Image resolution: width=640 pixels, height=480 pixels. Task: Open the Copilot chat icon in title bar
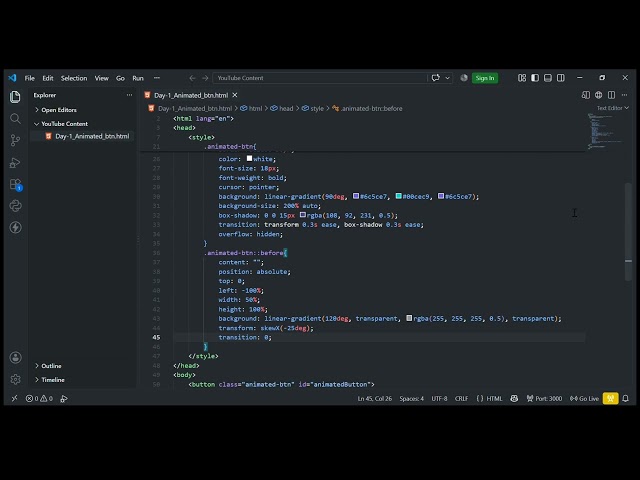(x=436, y=78)
